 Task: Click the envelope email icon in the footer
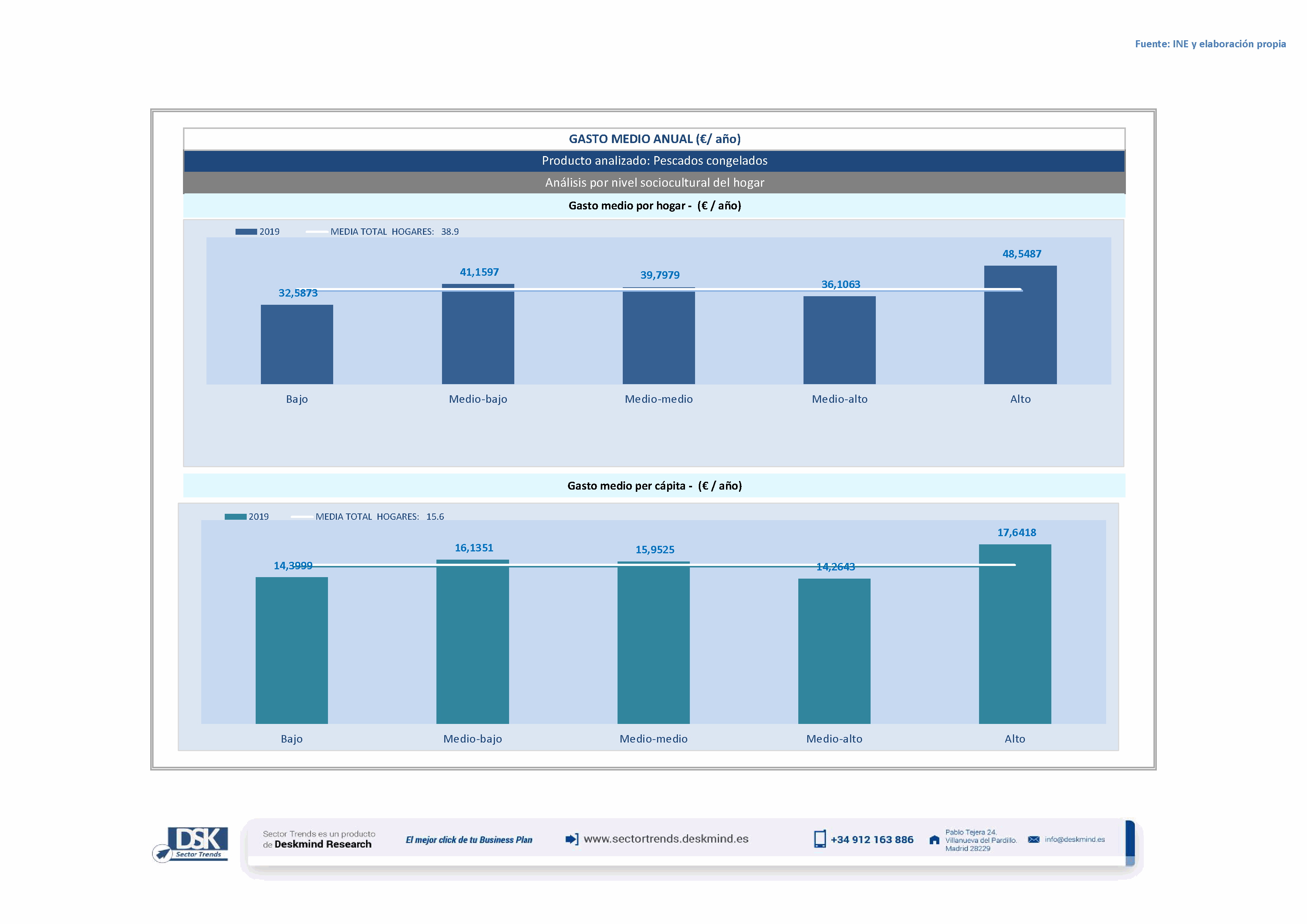click(1033, 839)
